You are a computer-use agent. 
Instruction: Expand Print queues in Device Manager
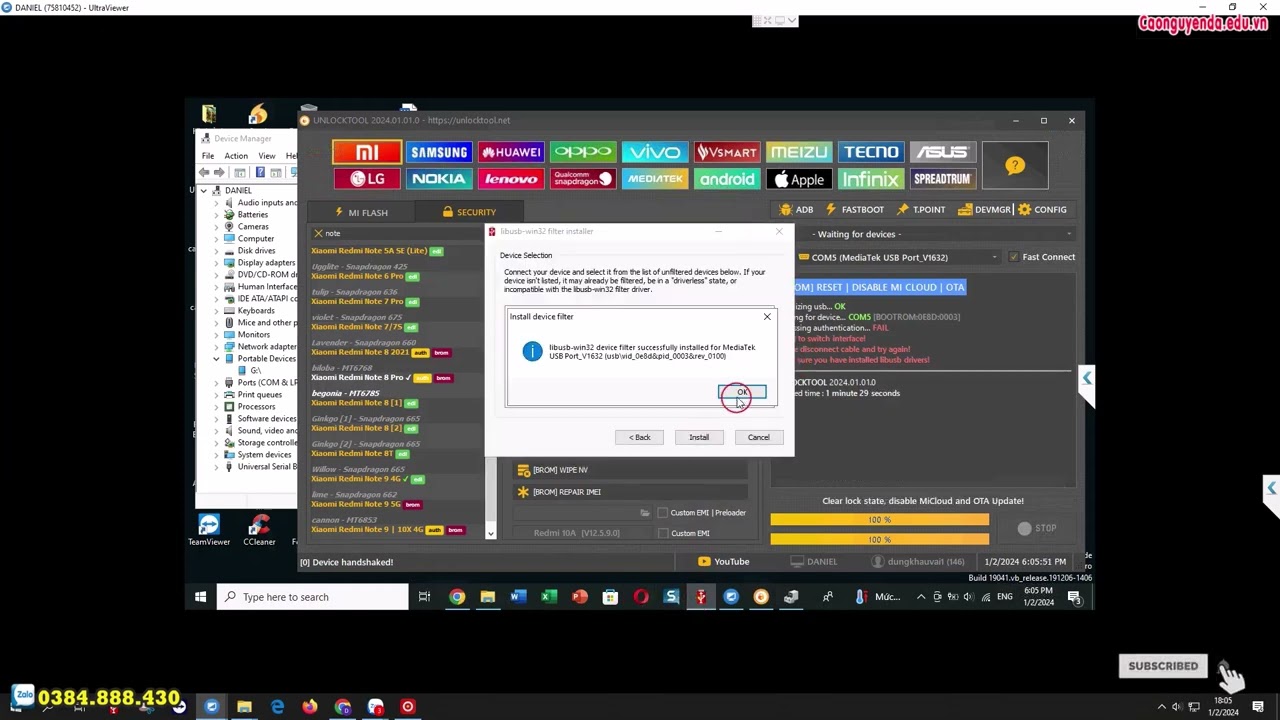click(216, 394)
